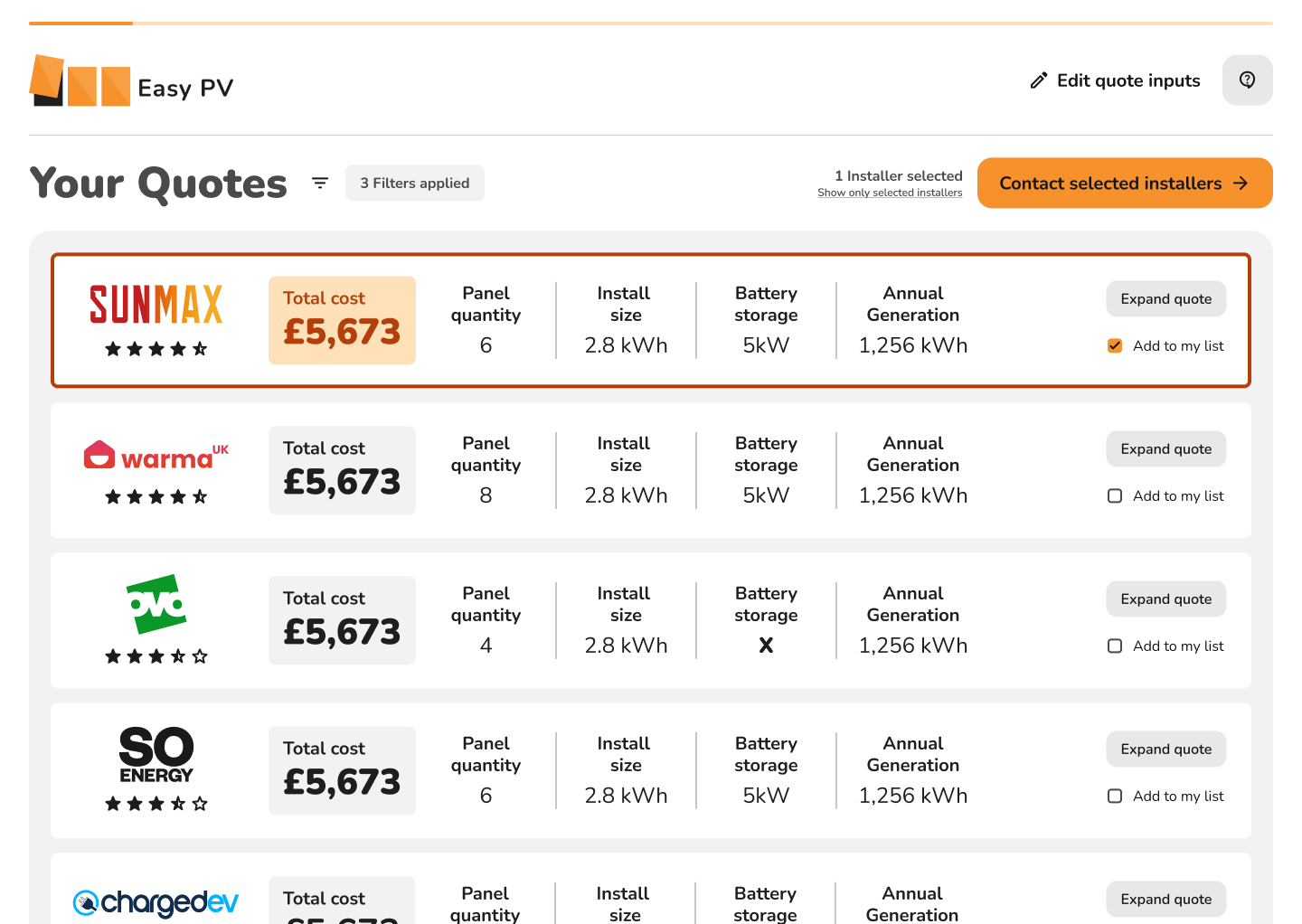Click Show only selected installers link
1302x924 pixels.
click(x=890, y=193)
